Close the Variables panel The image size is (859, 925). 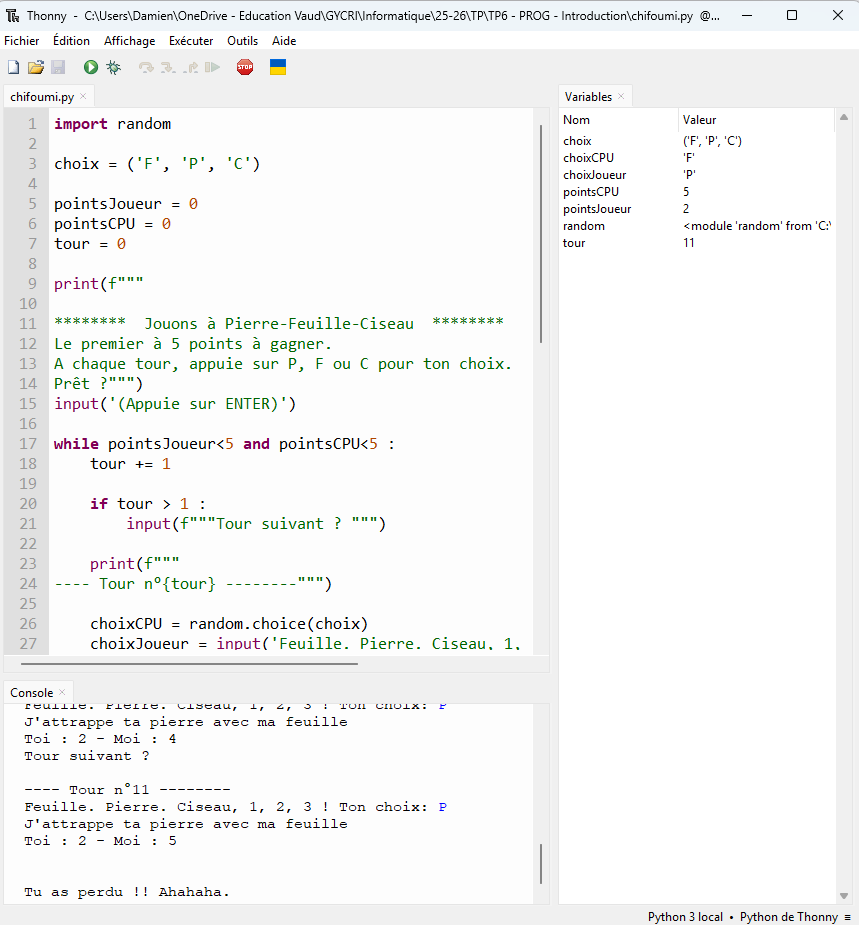point(622,96)
